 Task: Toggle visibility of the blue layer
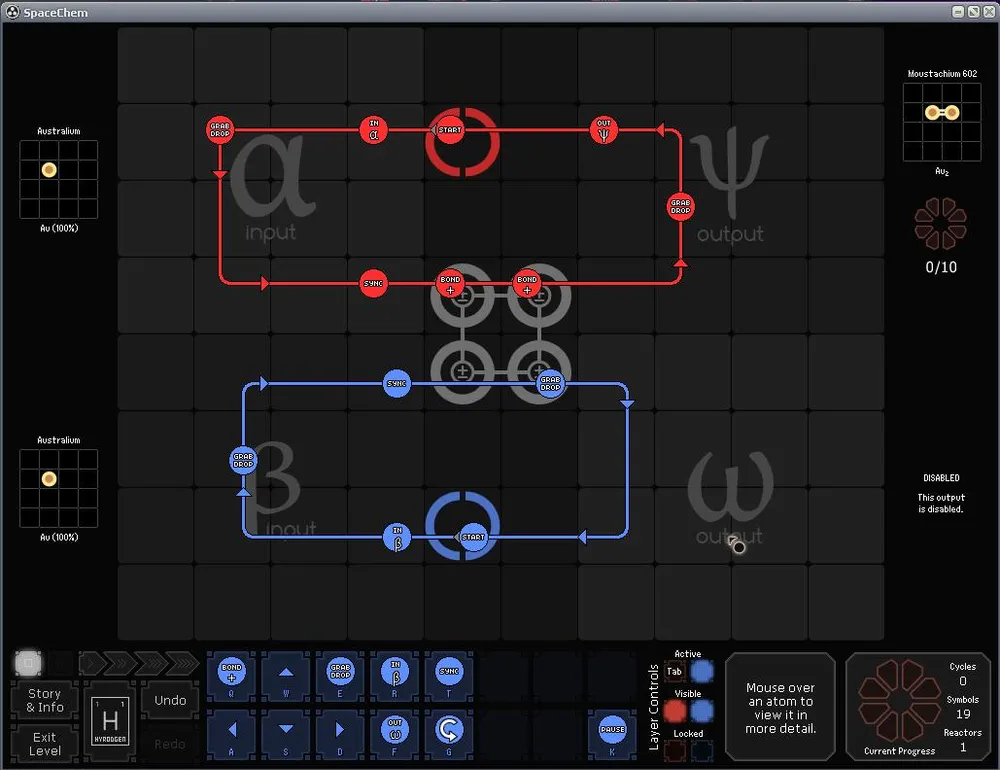click(703, 711)
